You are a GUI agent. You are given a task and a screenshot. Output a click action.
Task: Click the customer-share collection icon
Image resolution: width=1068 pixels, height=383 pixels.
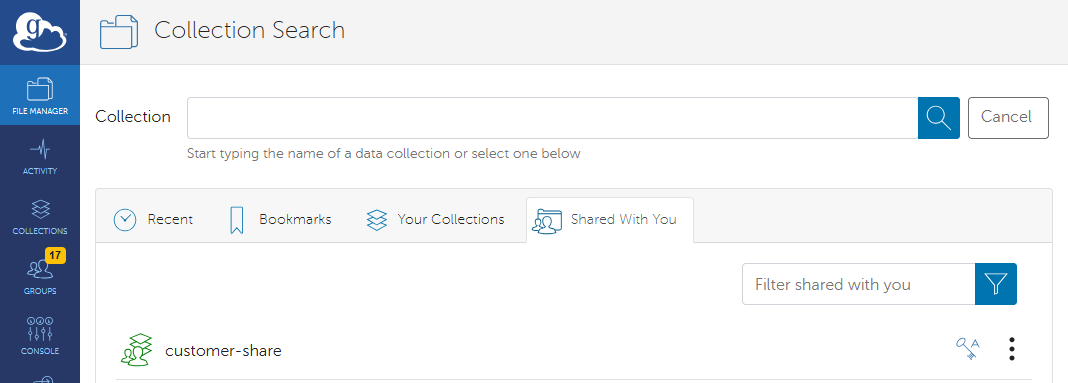coord(136,350)
